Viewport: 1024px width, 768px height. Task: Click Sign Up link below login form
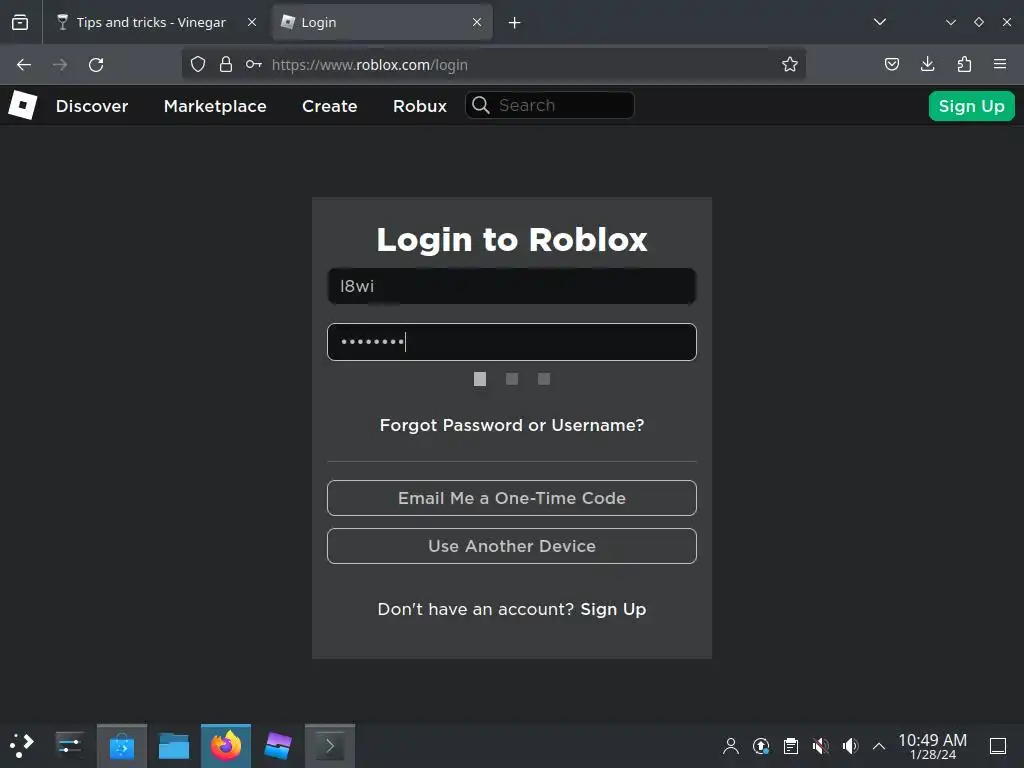(x=613, y=609)
